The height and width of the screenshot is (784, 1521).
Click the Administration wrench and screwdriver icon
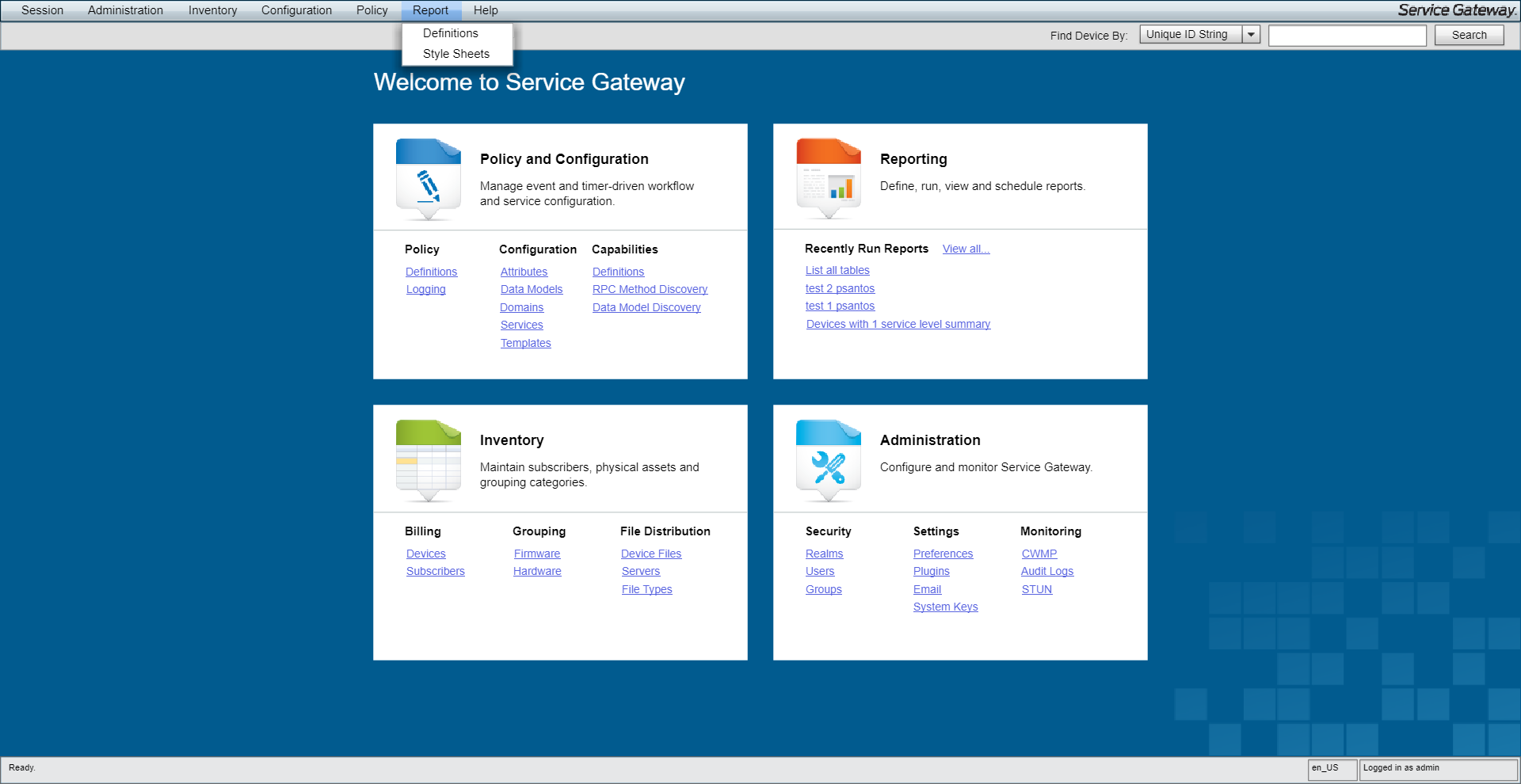(828, 460)
